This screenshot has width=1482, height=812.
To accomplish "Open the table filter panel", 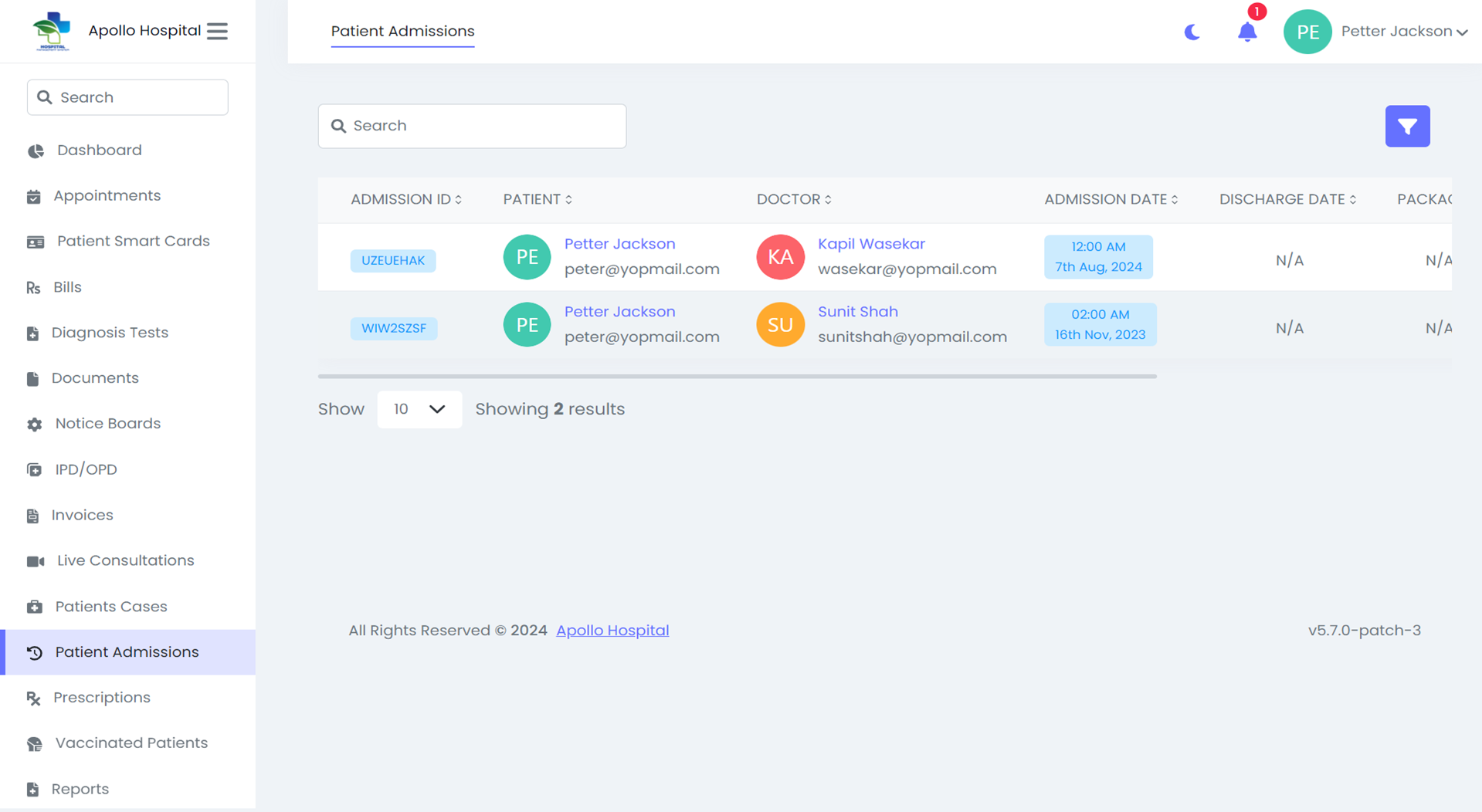I will point(1407,126).
